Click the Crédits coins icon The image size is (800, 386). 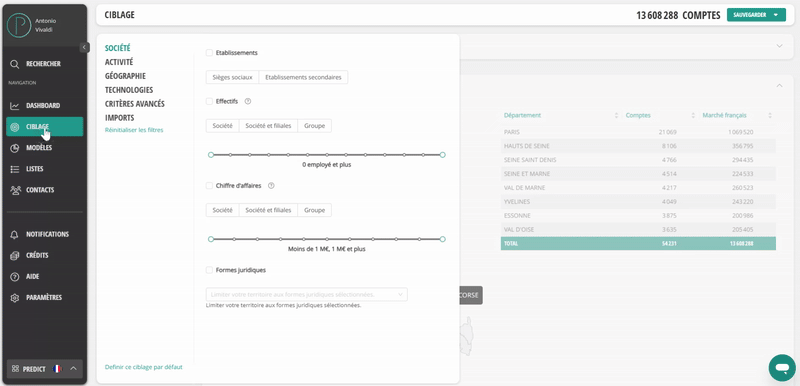pyautogui.click(x=14, y=255)
